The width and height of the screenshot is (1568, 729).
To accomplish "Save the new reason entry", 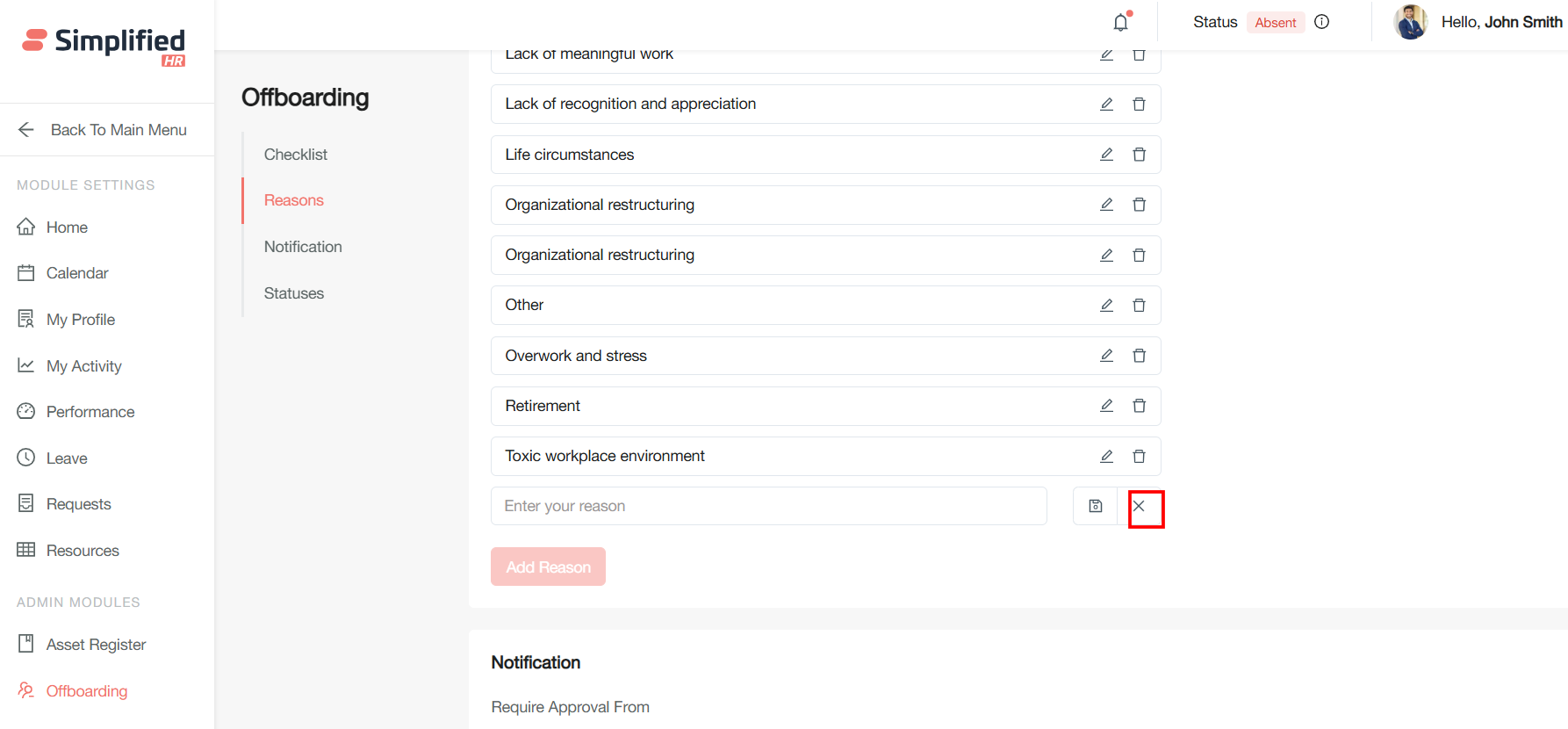I will [x=1096, y=506].
